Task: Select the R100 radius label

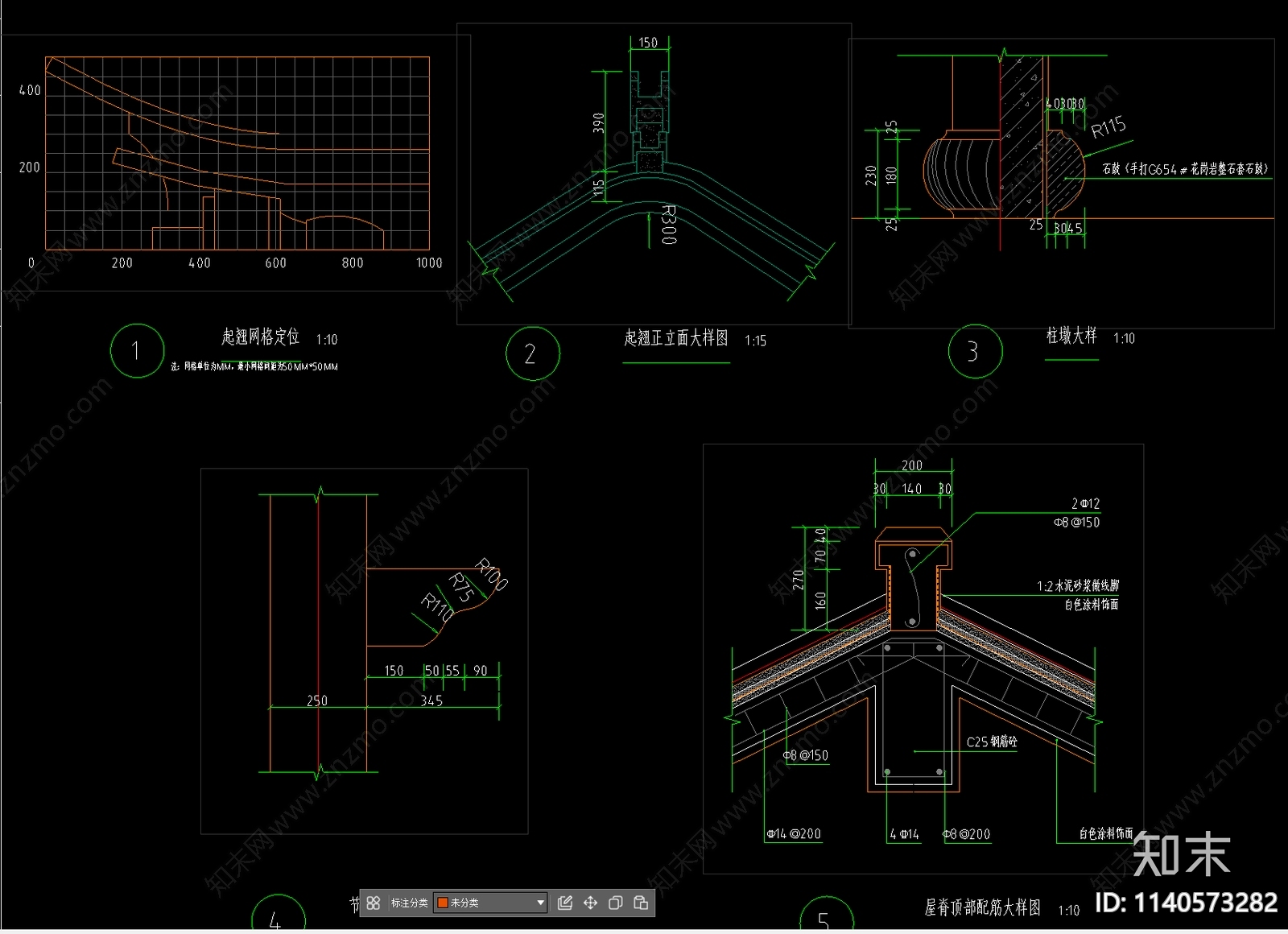Action: tap(491, 574)
